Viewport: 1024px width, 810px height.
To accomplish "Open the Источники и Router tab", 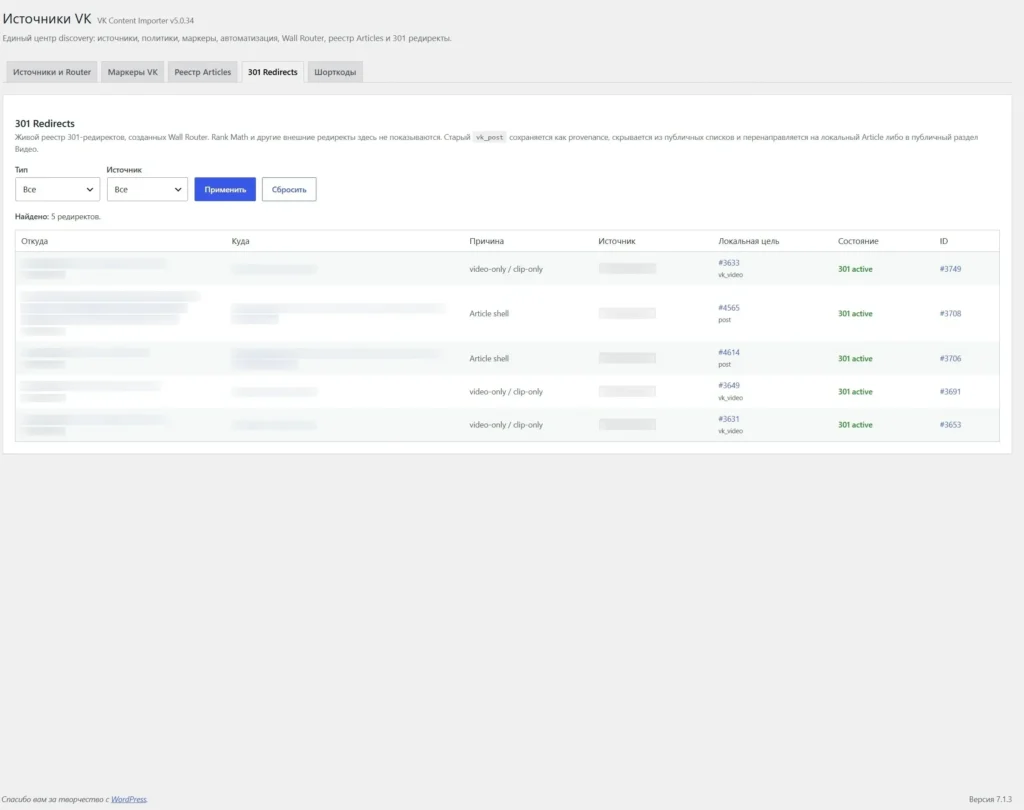I will (52, 72).
